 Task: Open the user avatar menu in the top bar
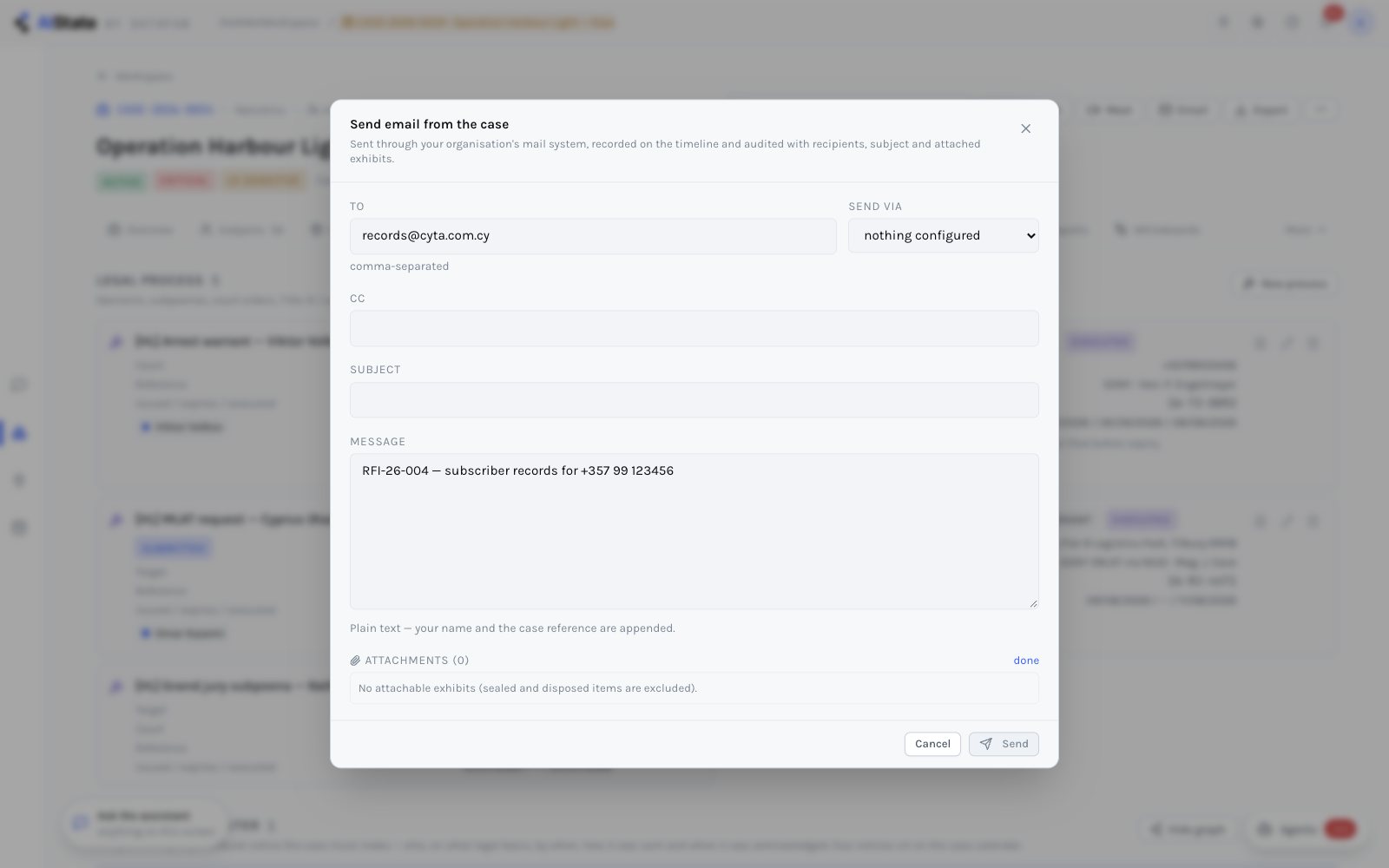point(1361,23)
